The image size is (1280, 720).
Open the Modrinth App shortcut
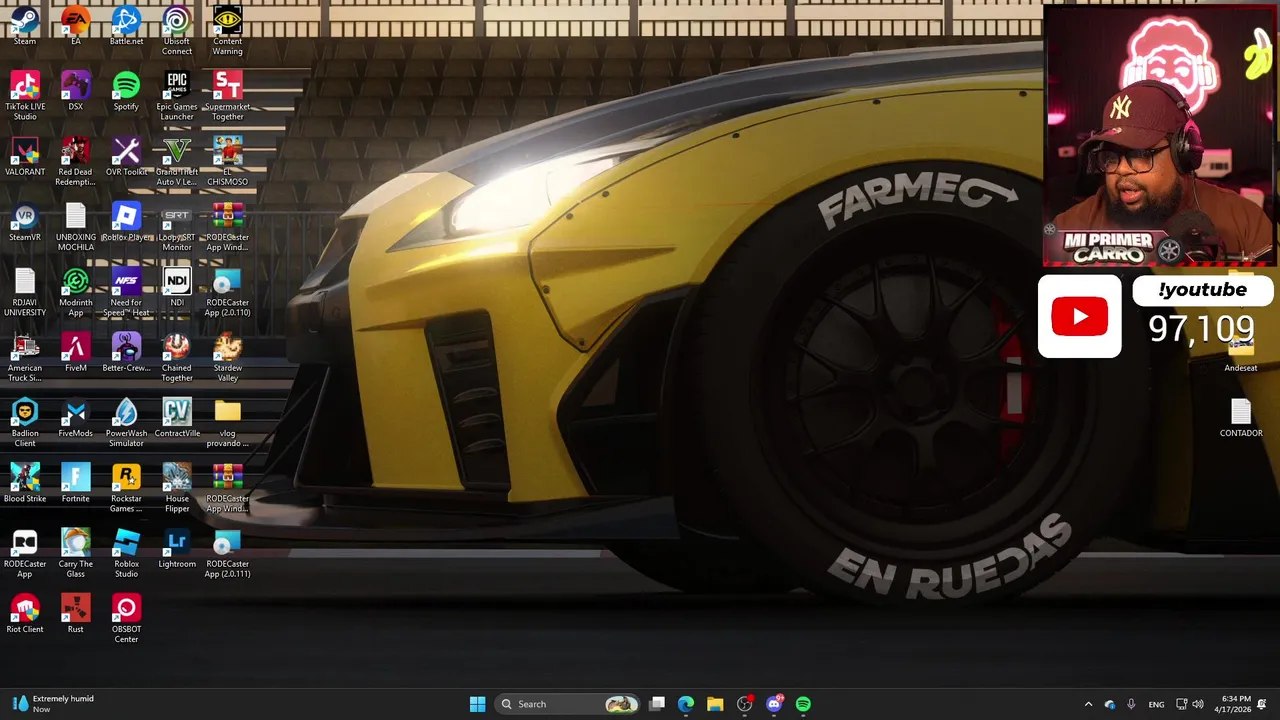point(75,292)
